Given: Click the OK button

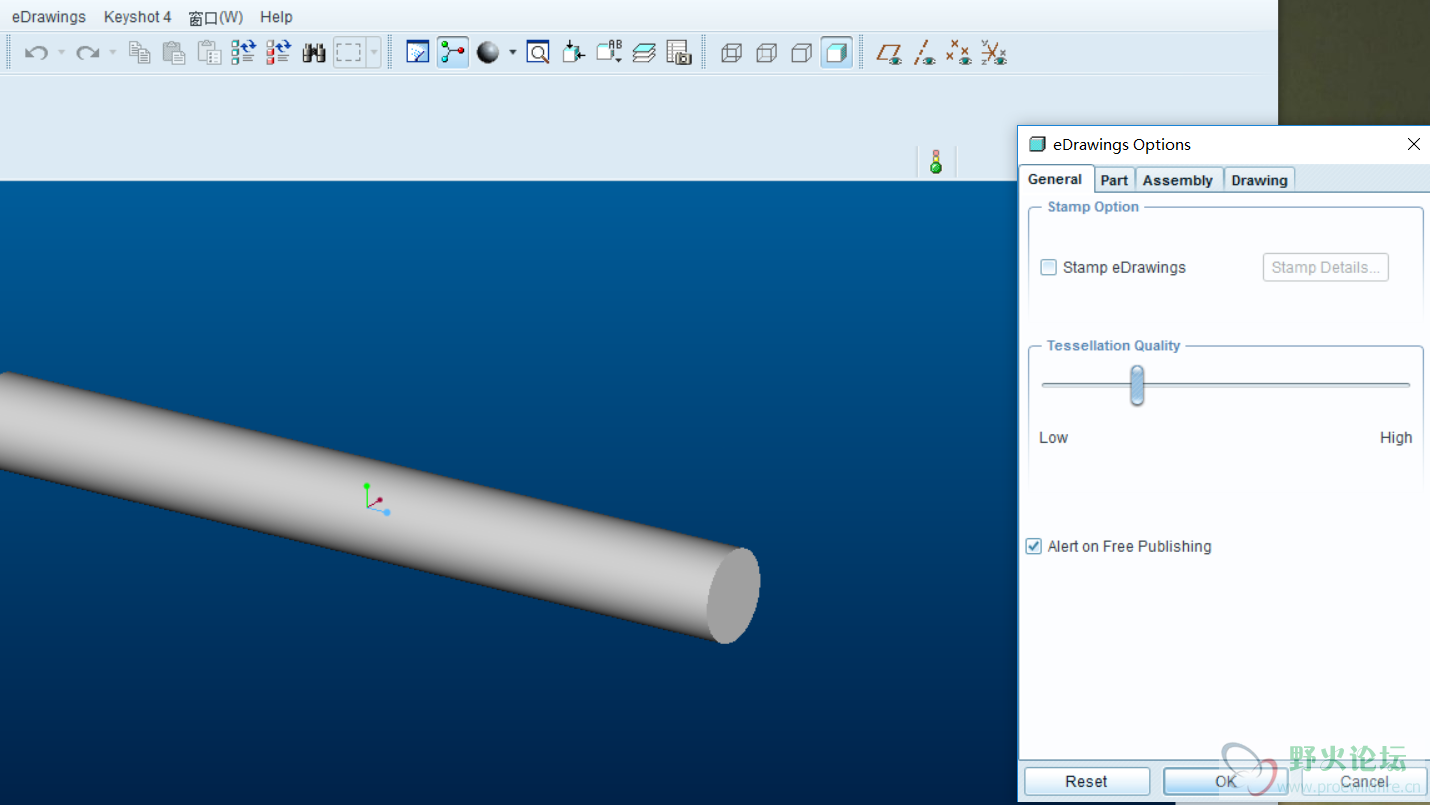Looking at the screenshot, I should pyautogui.click(x=1226, y=781).
